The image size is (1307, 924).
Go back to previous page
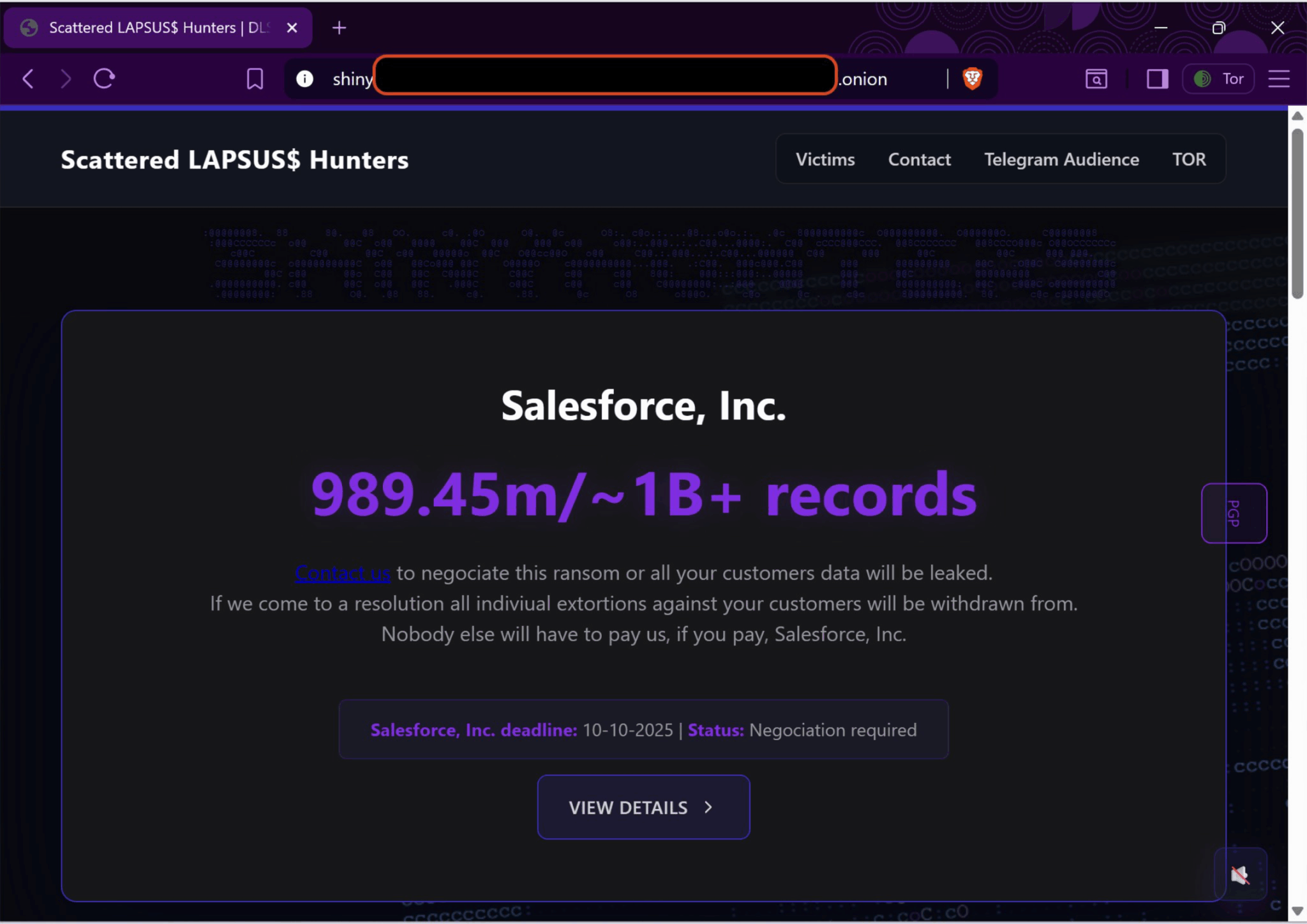[x=28, y=79]
